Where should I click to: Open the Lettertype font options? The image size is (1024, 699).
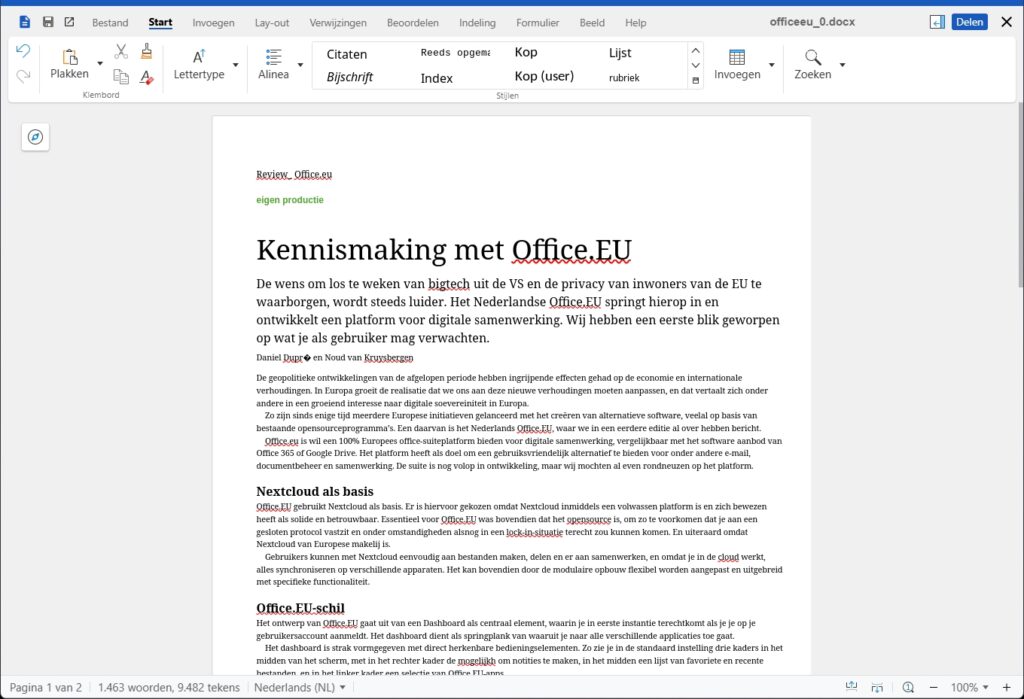coord(199,64)
